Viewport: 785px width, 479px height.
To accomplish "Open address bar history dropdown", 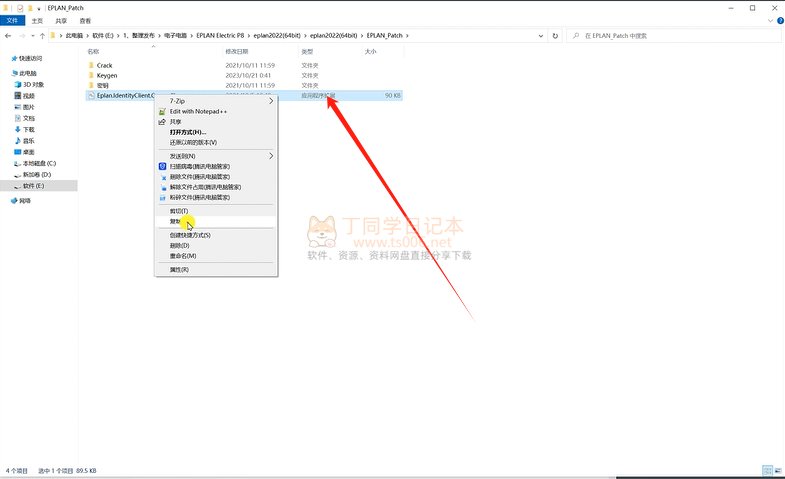I will tap(541, 36).
